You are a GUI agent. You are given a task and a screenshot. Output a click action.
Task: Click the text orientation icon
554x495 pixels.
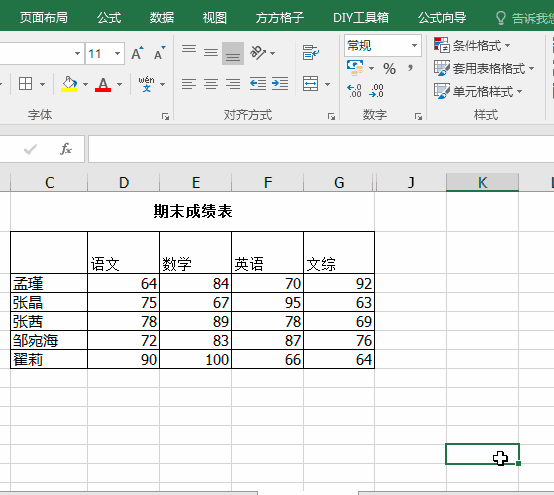[259, 53]
